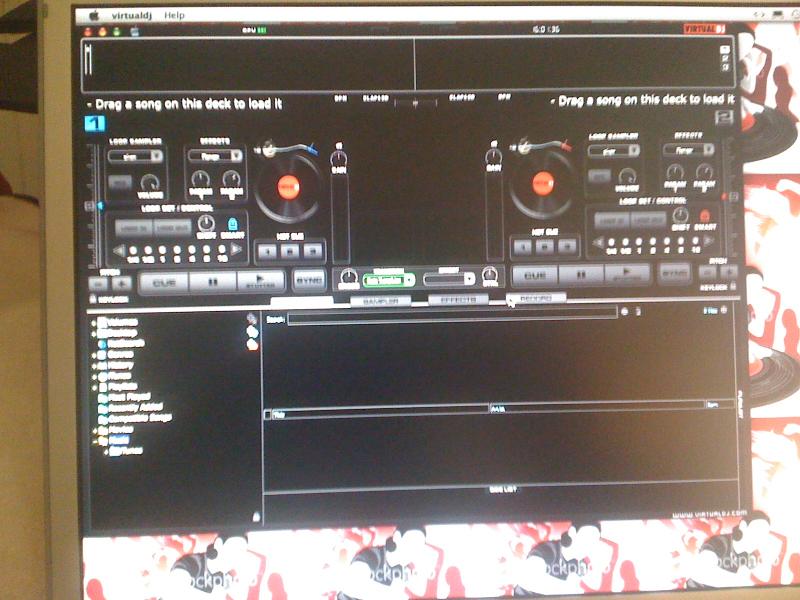The image size is (800, 600).
Task: Expand the Desktop tree node
Action: 94,334
